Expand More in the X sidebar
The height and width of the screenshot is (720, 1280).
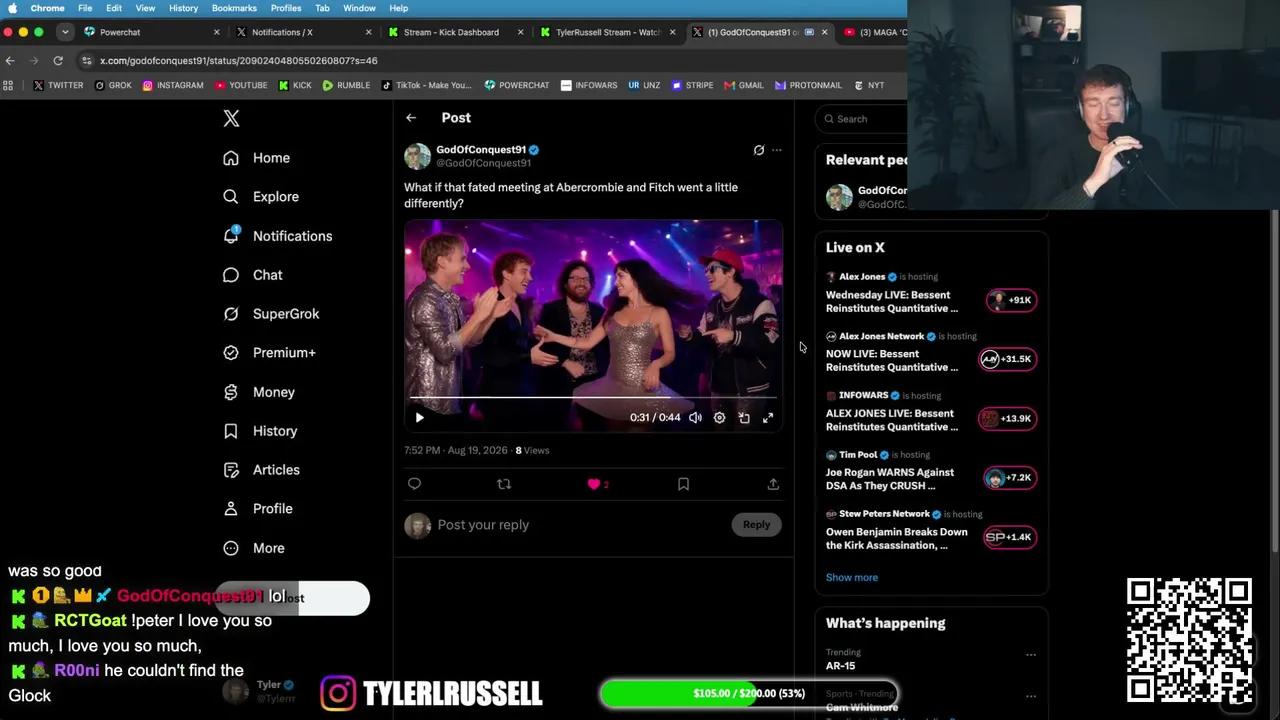tap(254, 548)
